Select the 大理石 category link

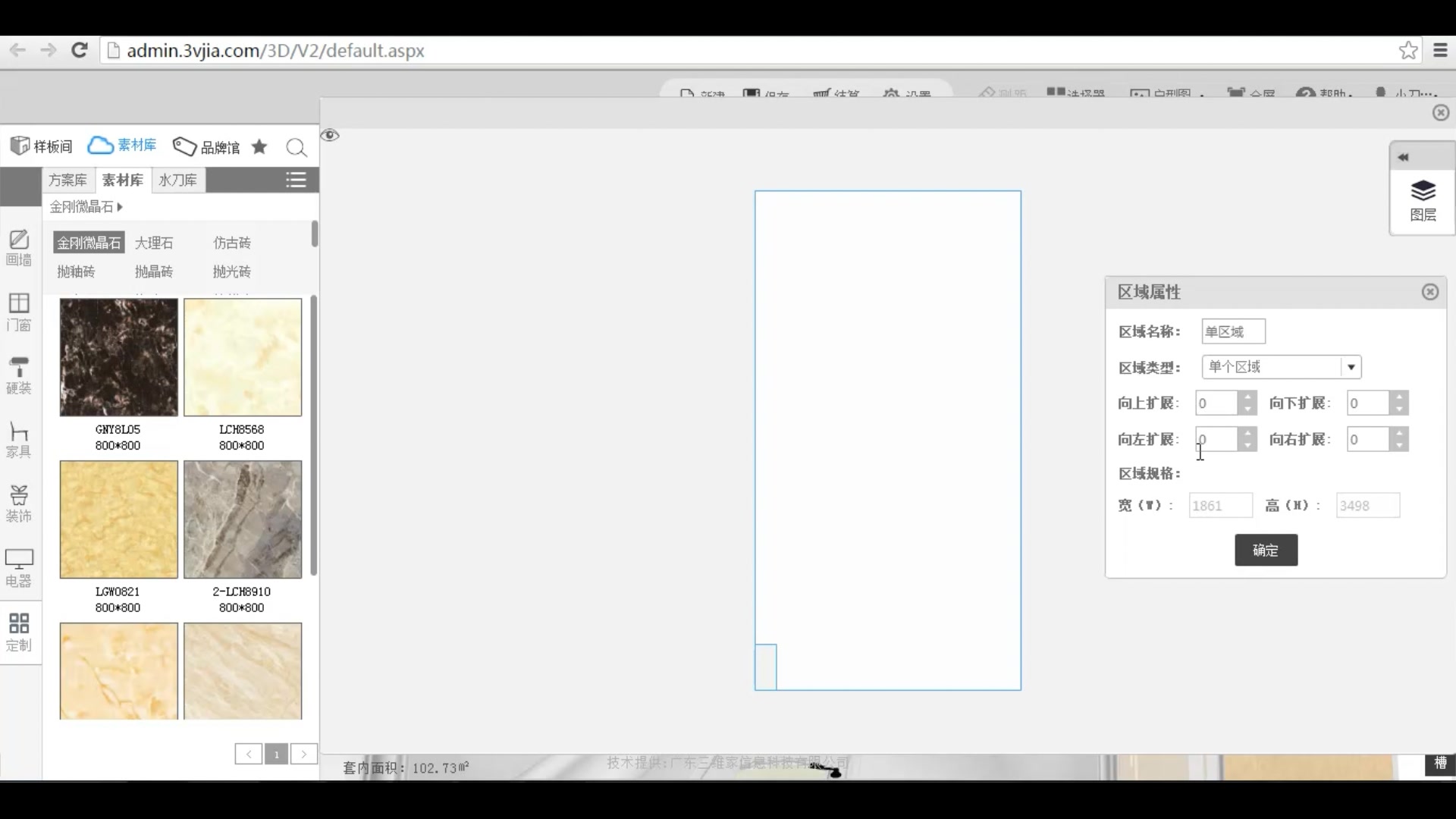[154, 243]
